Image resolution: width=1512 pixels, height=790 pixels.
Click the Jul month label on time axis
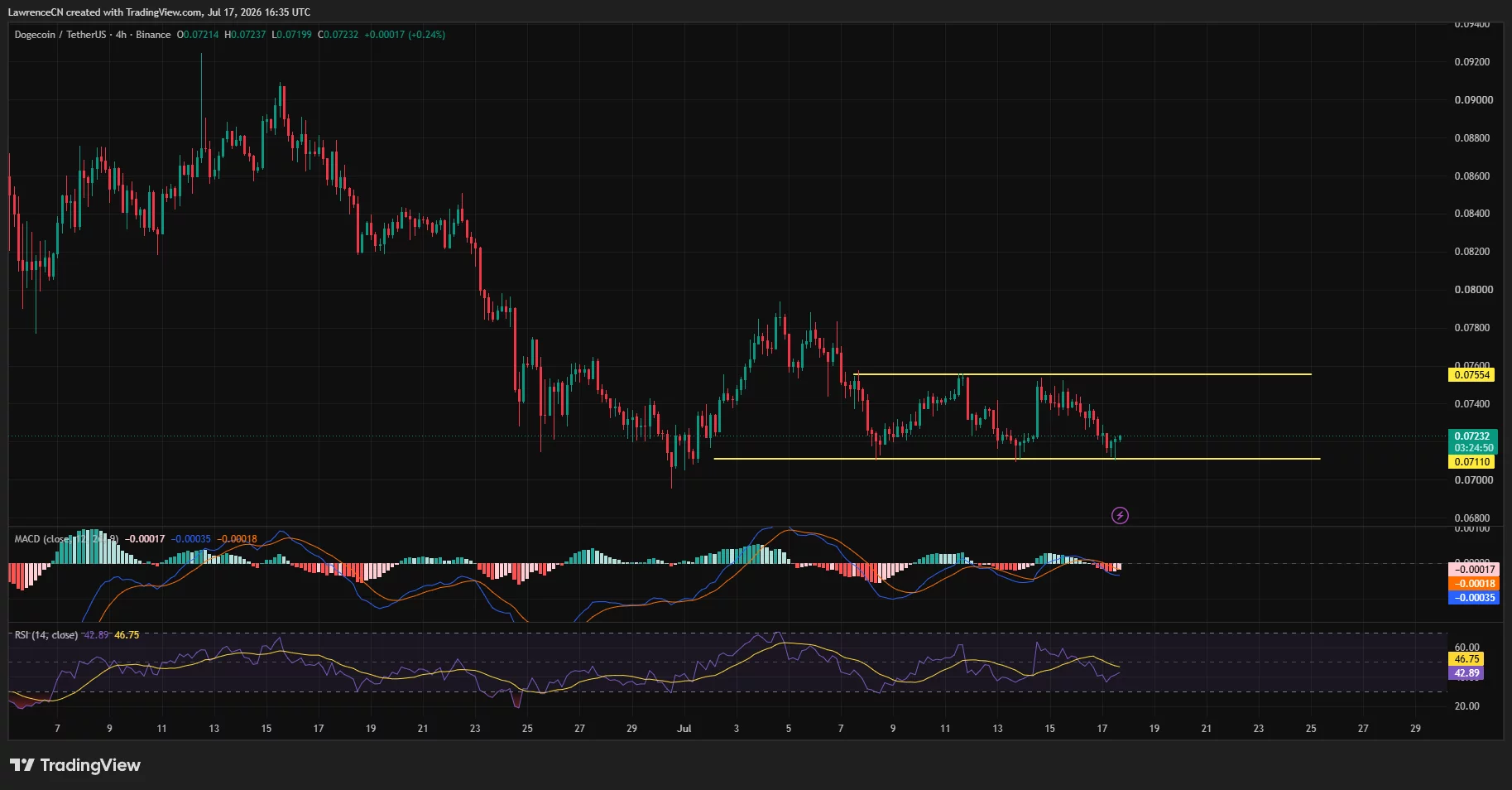click(684, 729)
